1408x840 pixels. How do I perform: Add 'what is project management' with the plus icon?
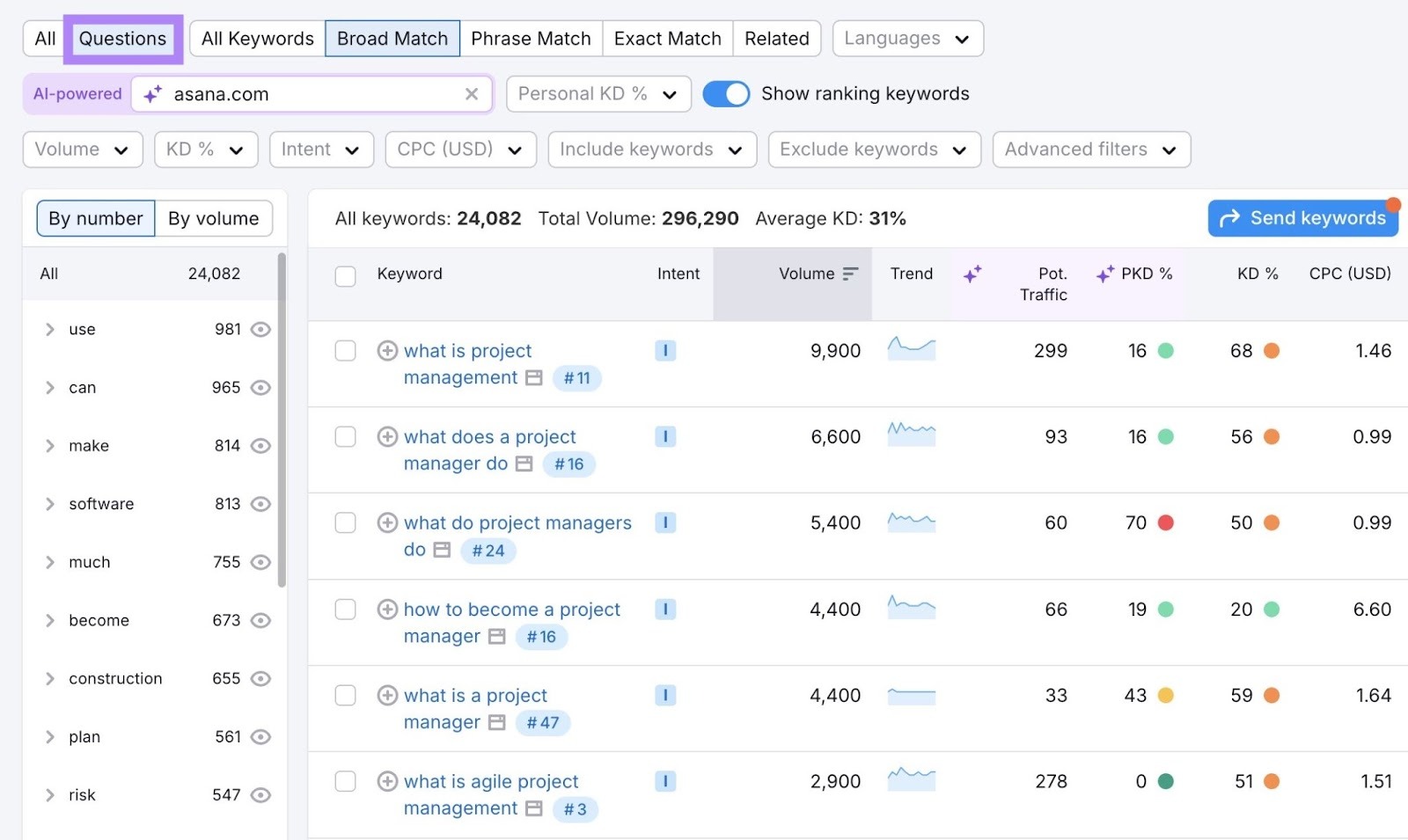387,350
